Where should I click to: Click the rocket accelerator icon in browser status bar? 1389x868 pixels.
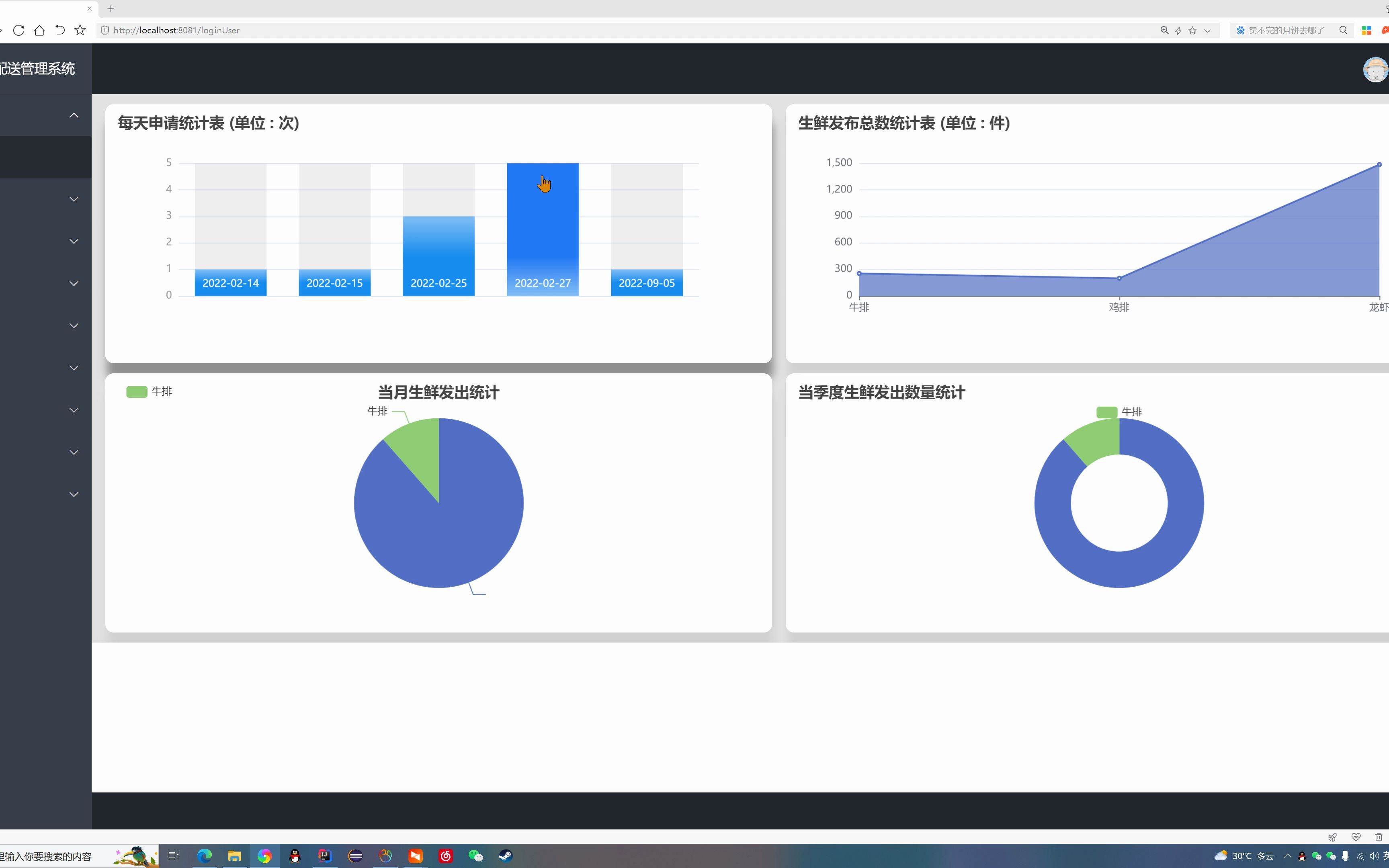tap(1332, 837)
